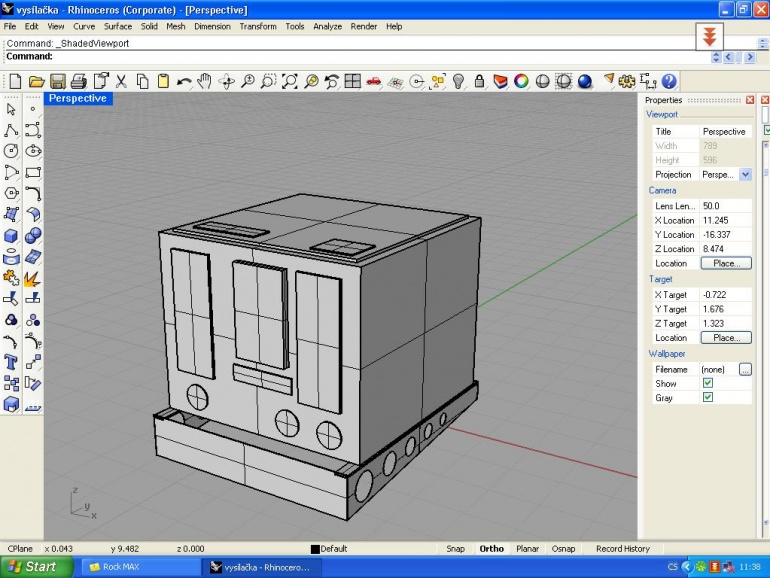Click the lightbulb Hide objects icon

click(458, 81)
